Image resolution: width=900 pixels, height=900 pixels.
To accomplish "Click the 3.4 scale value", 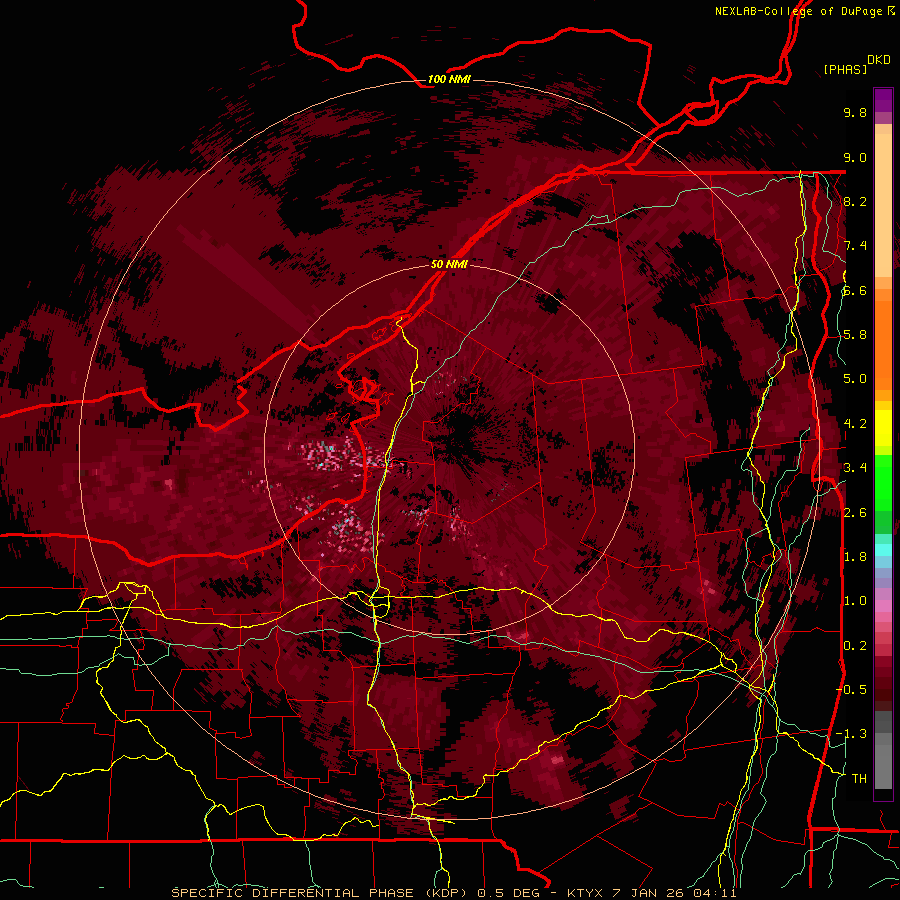I will (855, 468).
